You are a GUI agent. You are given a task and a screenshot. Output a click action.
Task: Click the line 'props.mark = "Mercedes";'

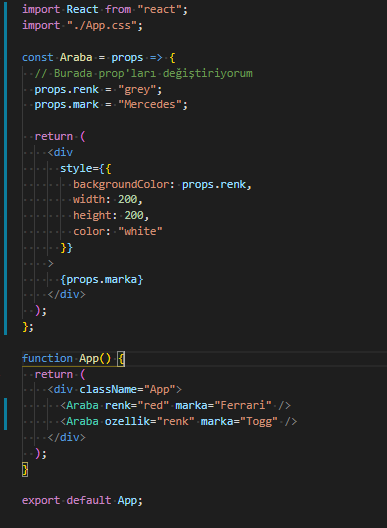click(111, 104)
